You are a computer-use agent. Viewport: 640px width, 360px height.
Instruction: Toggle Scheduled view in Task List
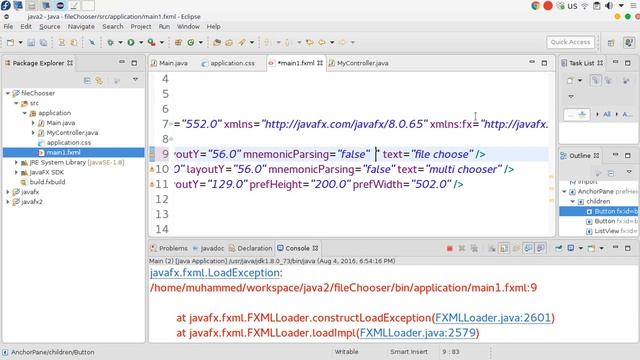pos(608,80)
